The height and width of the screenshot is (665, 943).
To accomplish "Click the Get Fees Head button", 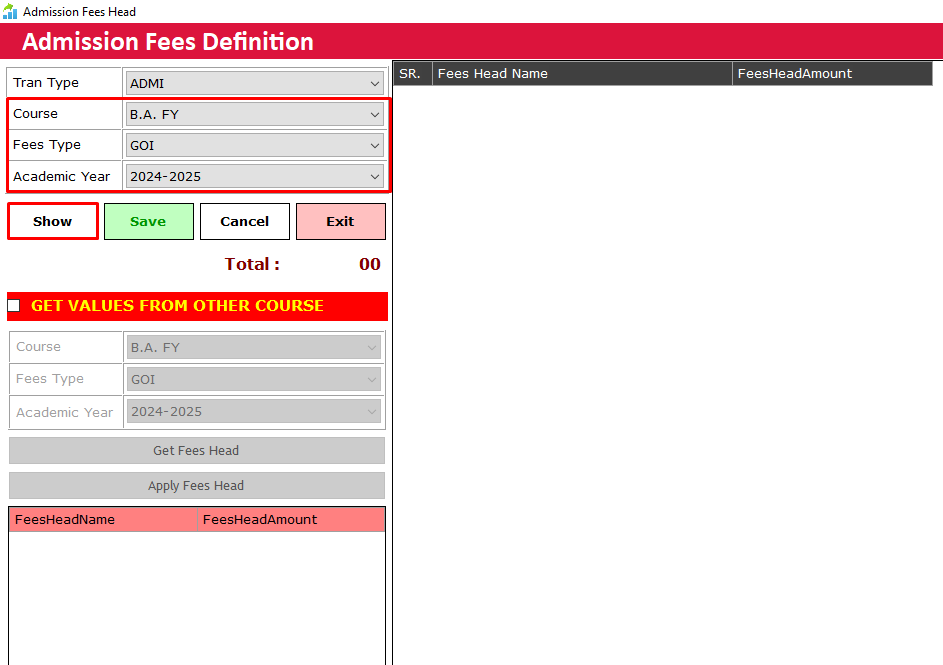I will [196, 450].
